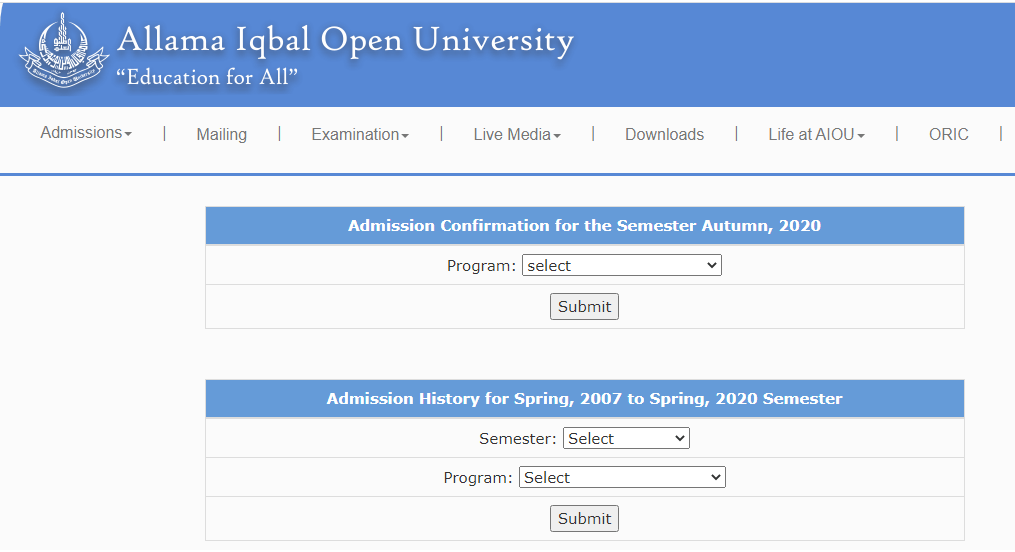Click Admission Confirmation Autumn 2020 heading
This screenshot has height=552, width=1015.
pos(585,226)
